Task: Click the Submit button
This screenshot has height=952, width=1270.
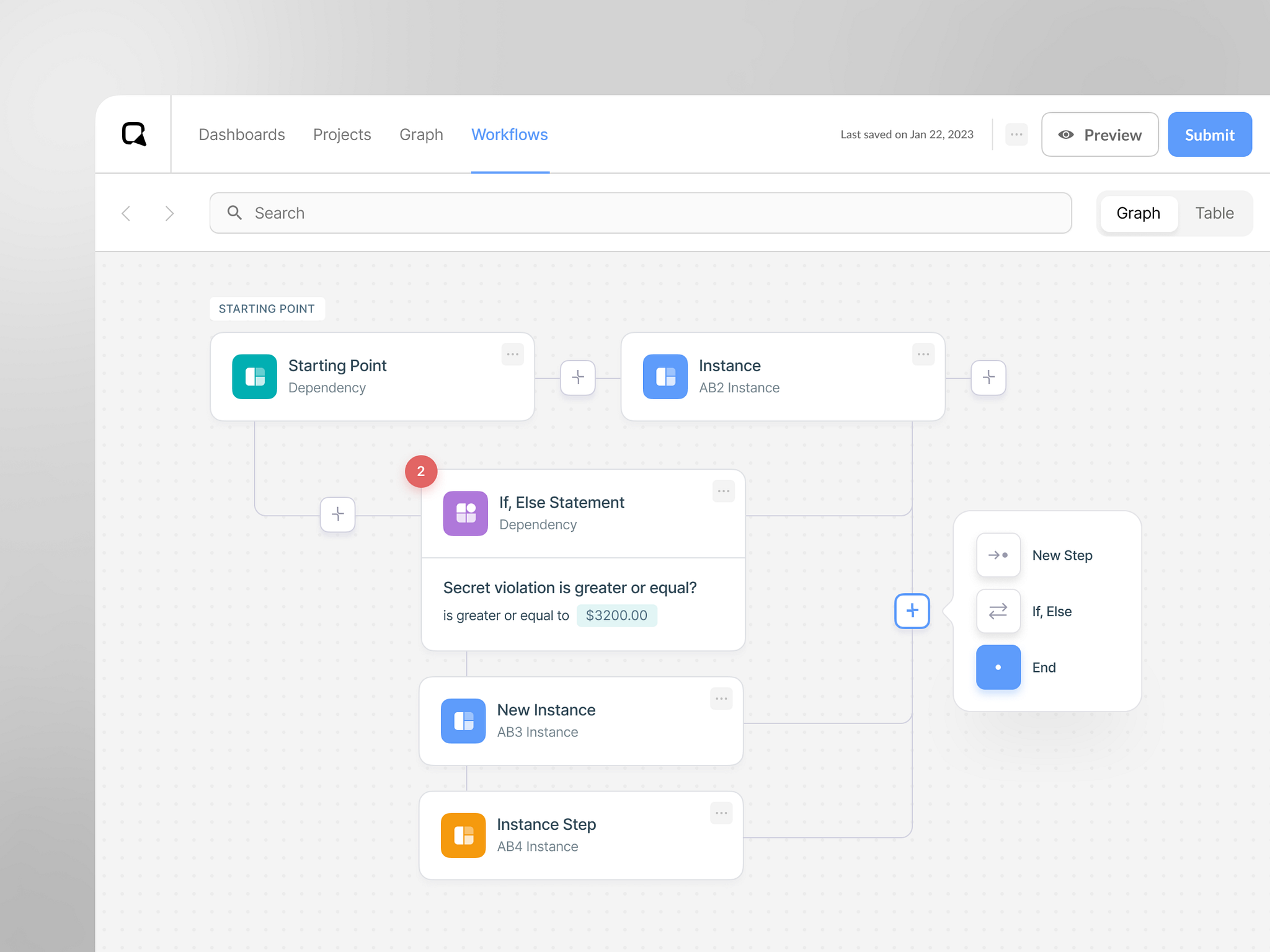Action: [x=1209, y=134]
